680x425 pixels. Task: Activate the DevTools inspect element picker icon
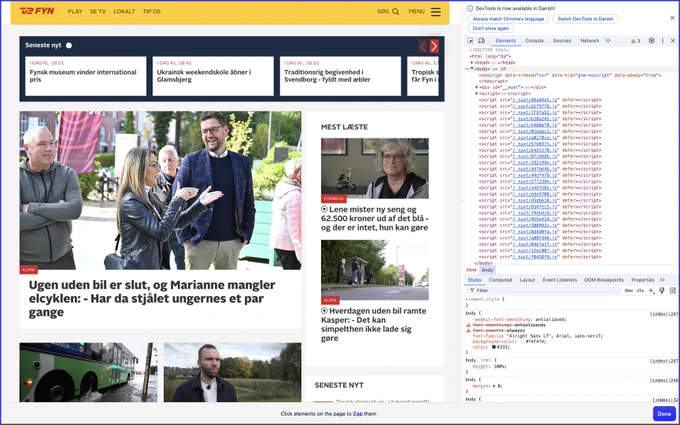pyautogui.click(x=470, y=41)
